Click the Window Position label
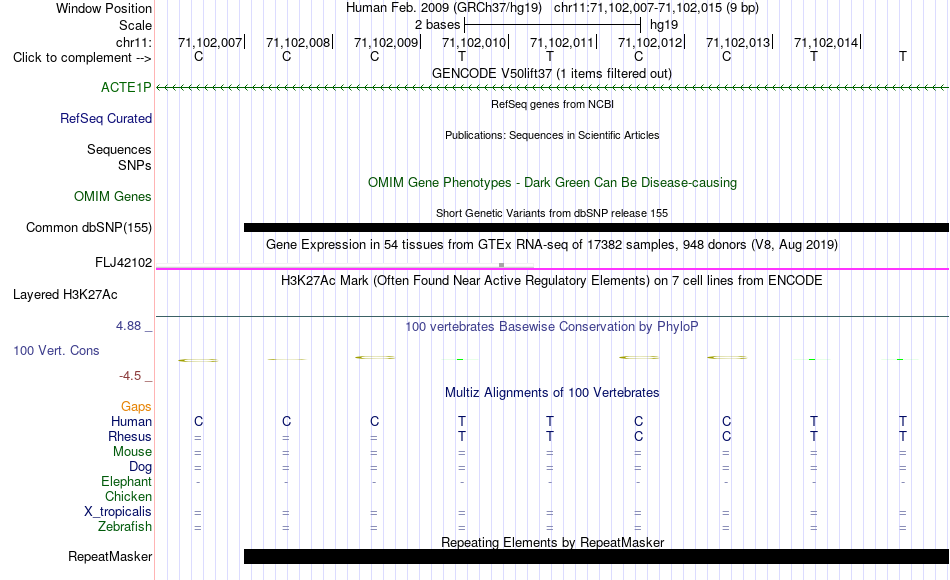This screenshot has width=950, height=580. tap(104, 8)
